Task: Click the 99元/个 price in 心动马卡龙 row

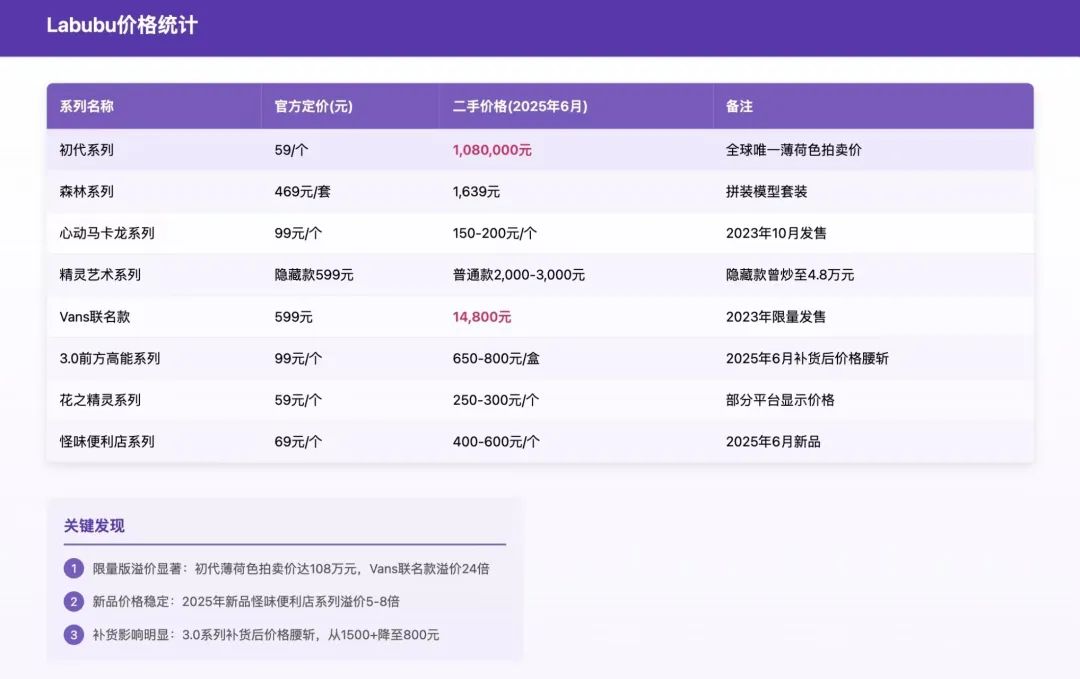Action: pyautogui.click(x=298, y=233)
